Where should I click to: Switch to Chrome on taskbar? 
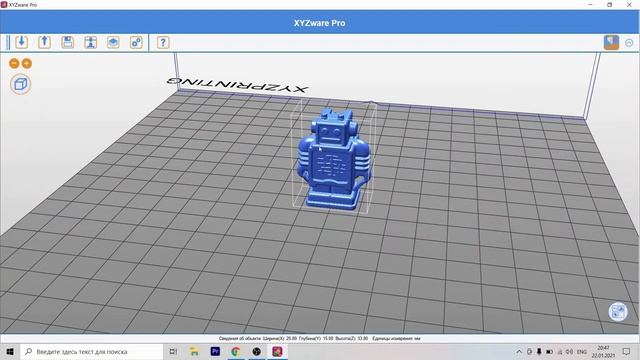pos(236,351)
